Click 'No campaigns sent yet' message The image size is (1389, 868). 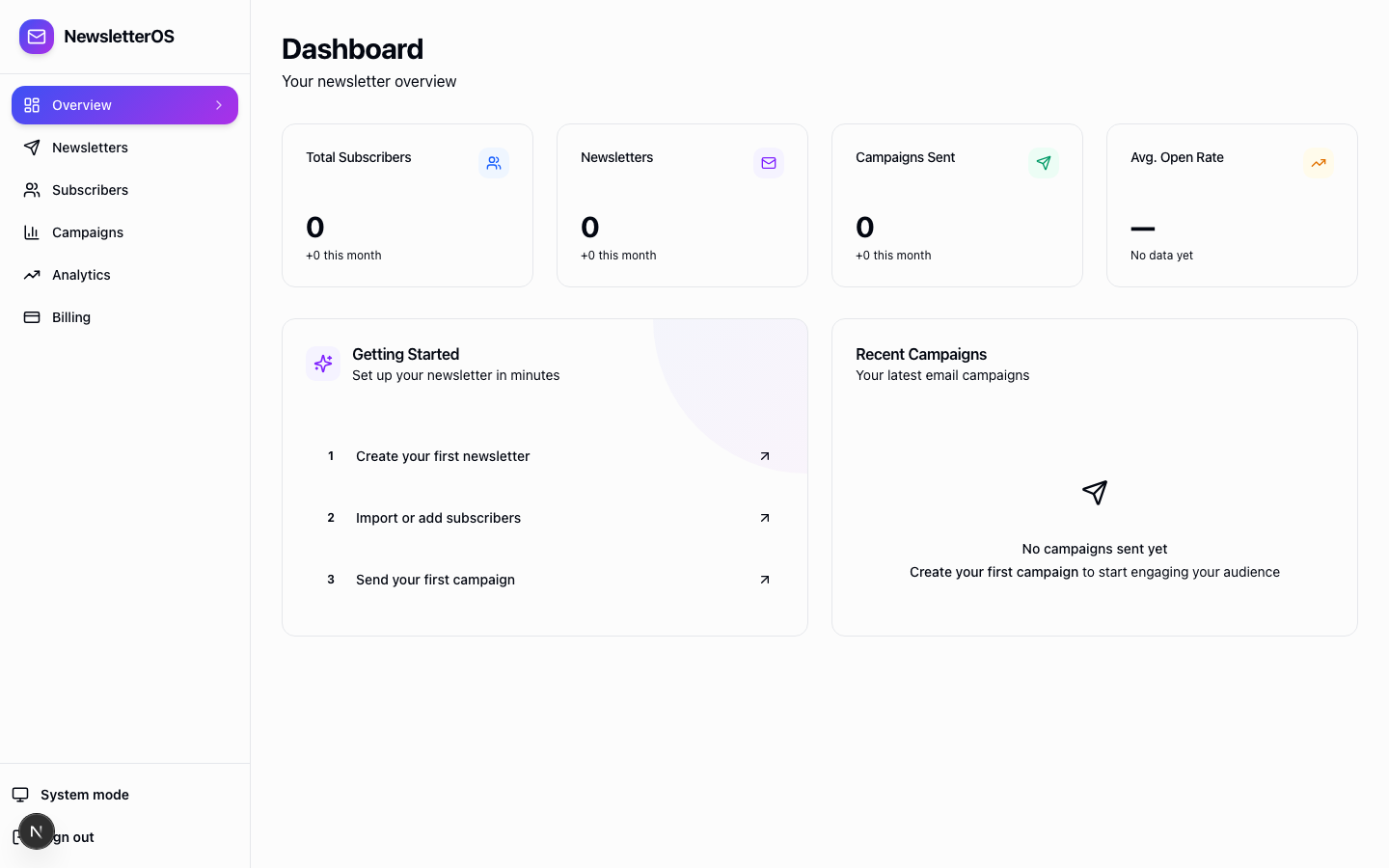[x=1095, y=549]
